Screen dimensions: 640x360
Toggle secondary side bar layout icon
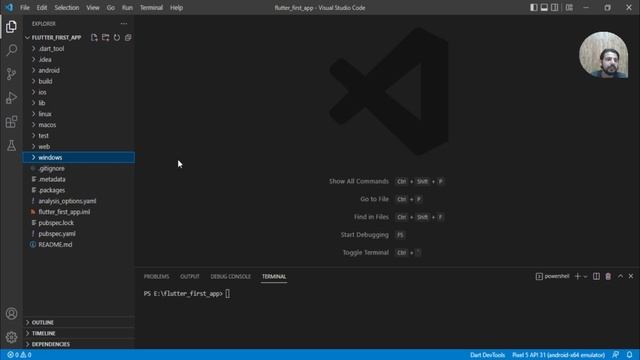(x=555, y=7)
